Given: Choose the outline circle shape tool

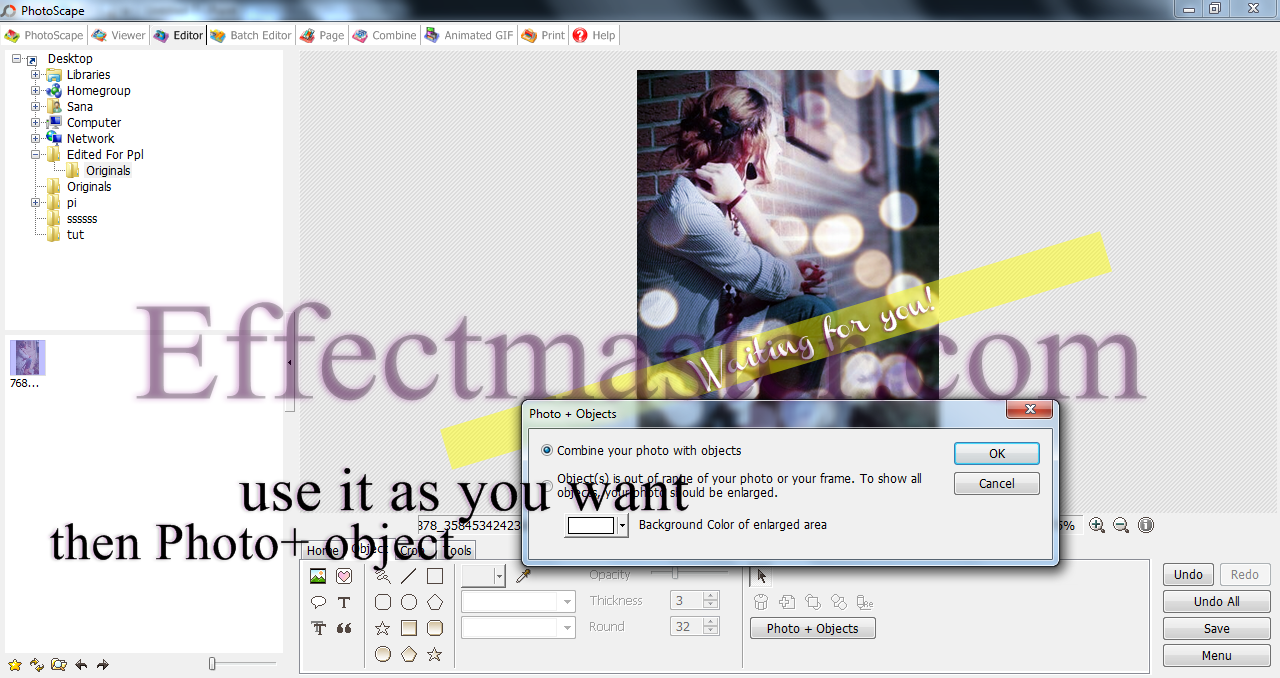Looking at the screenshot, I should (x=409, y=602).
